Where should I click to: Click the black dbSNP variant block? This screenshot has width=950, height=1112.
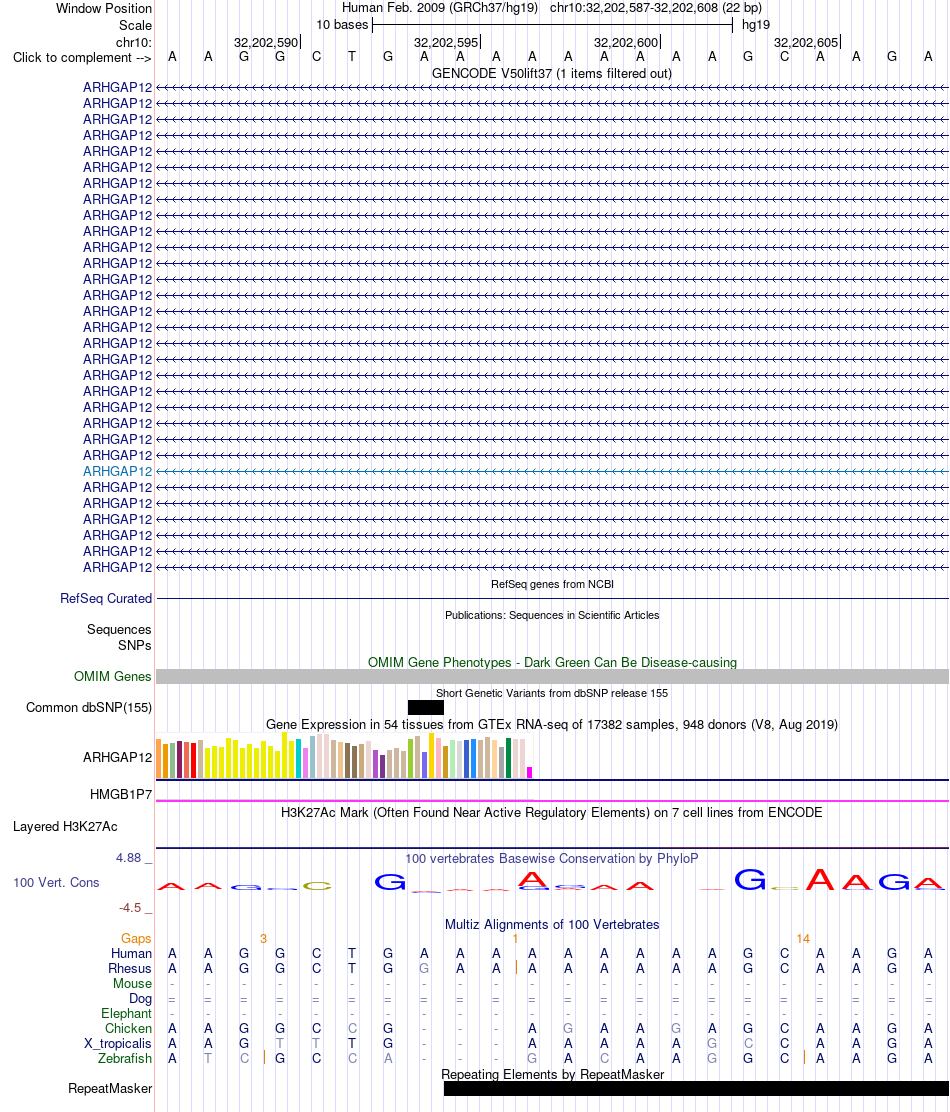(x=425, y=707)
